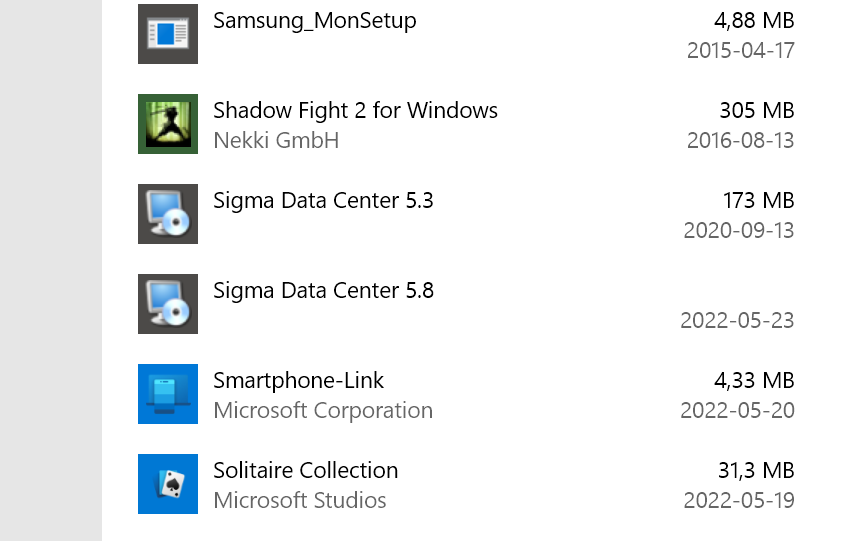Screen dimensions: 862x541
Task: Click the Solitaire Collection cards icon
Action: pyautogui.click(x=168, y=484)
